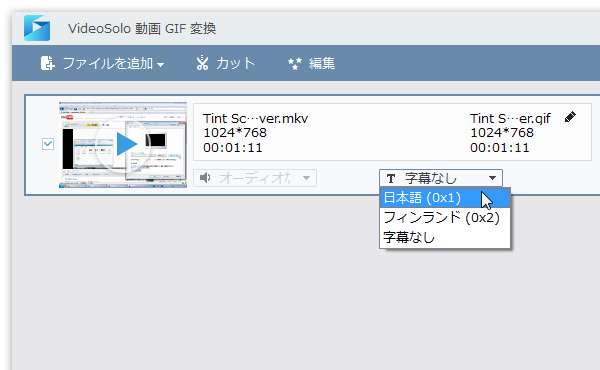Click the output filename Tint S…er.gif
Screen dimensions: 600x370
tap(510, 119)
